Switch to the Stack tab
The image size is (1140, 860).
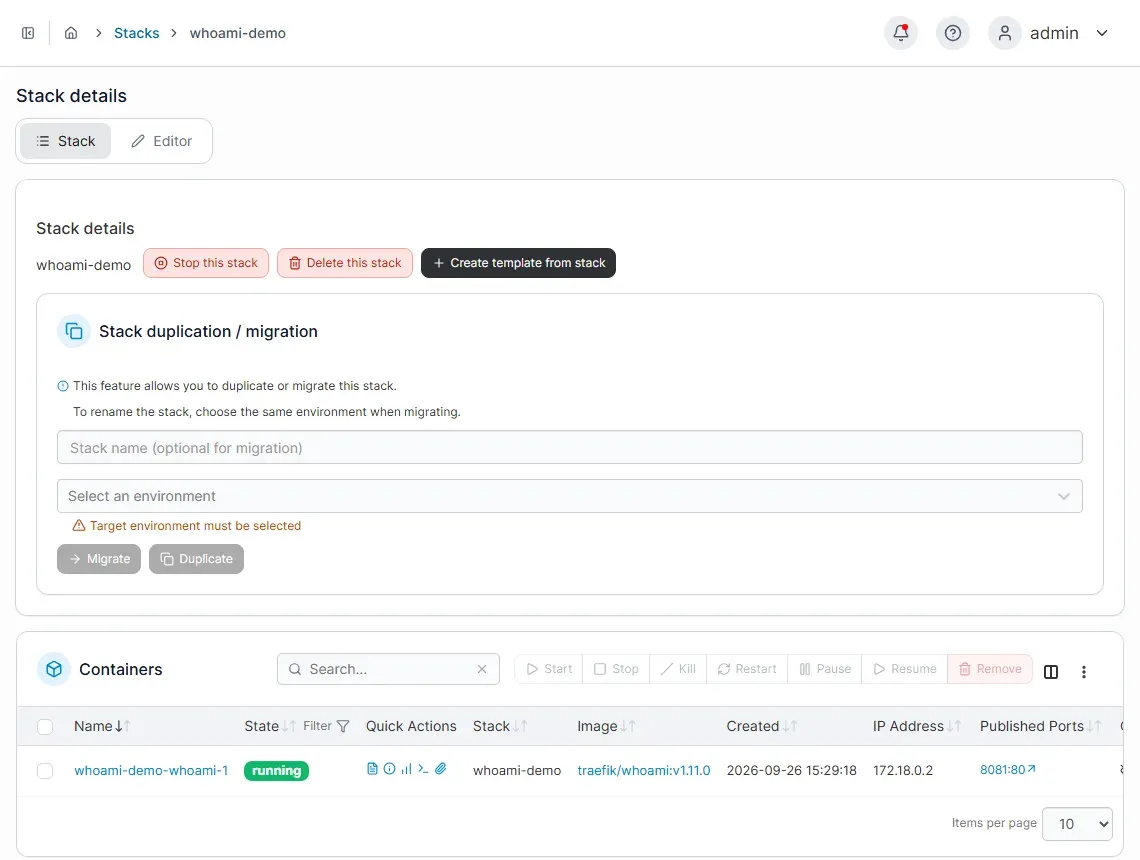(65, 141)
